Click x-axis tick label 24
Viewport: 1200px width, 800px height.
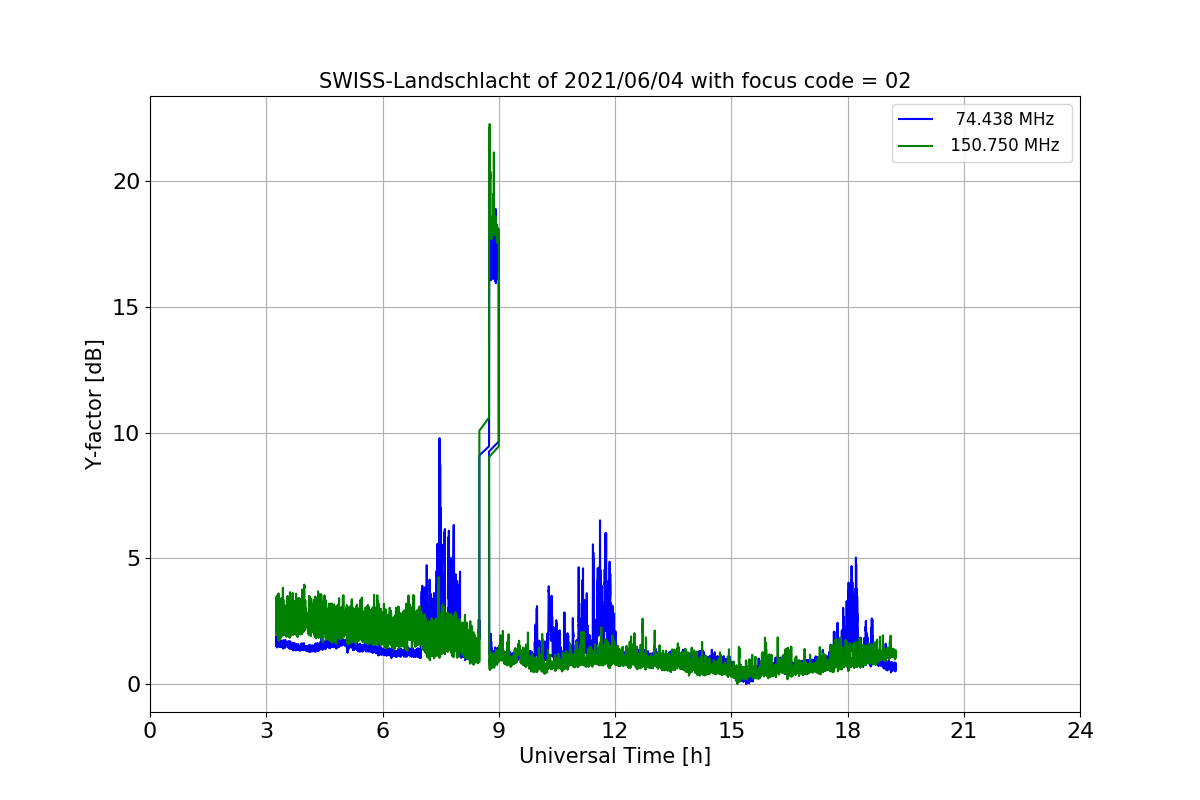(1080, 731)
